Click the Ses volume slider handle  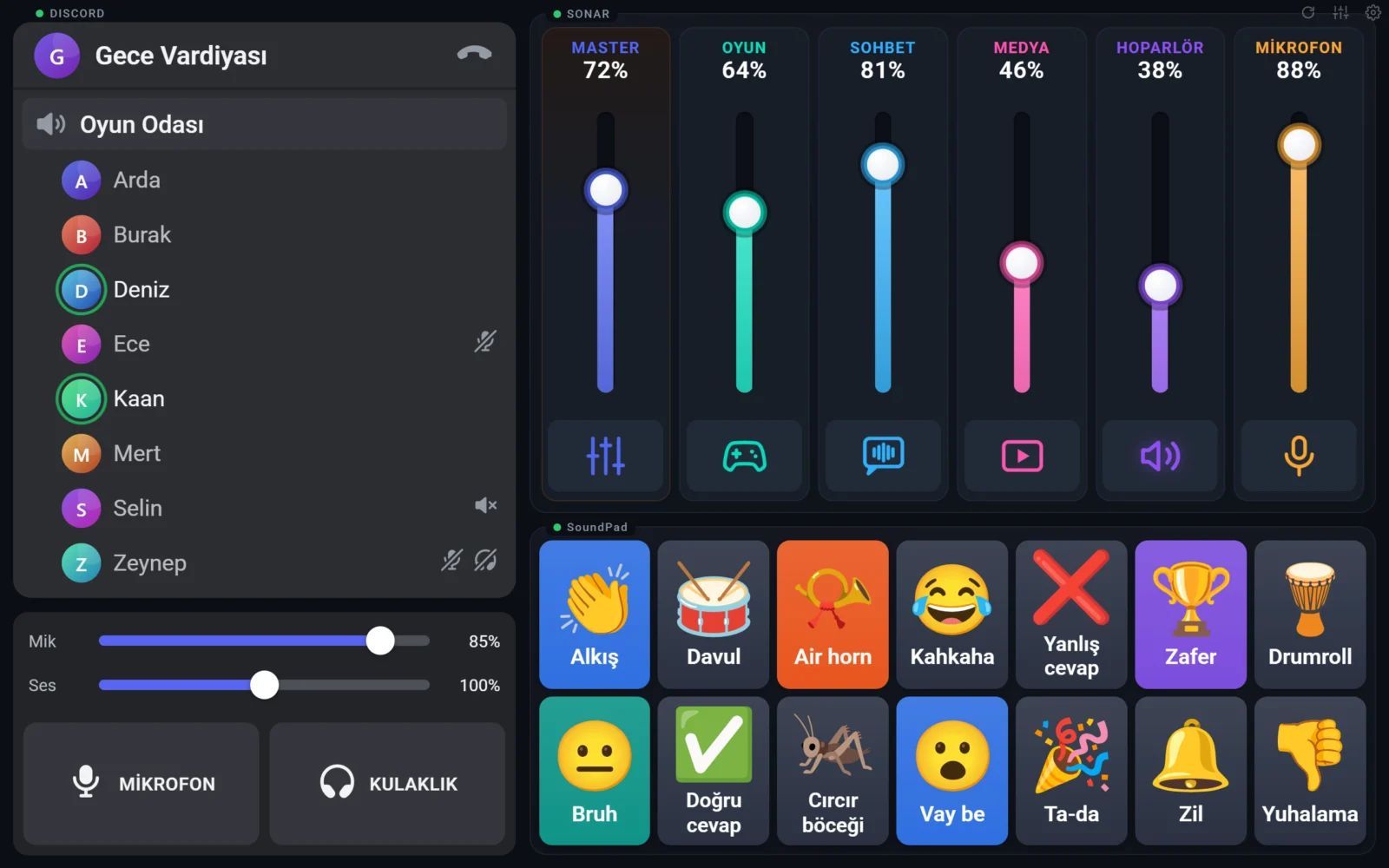265,685
